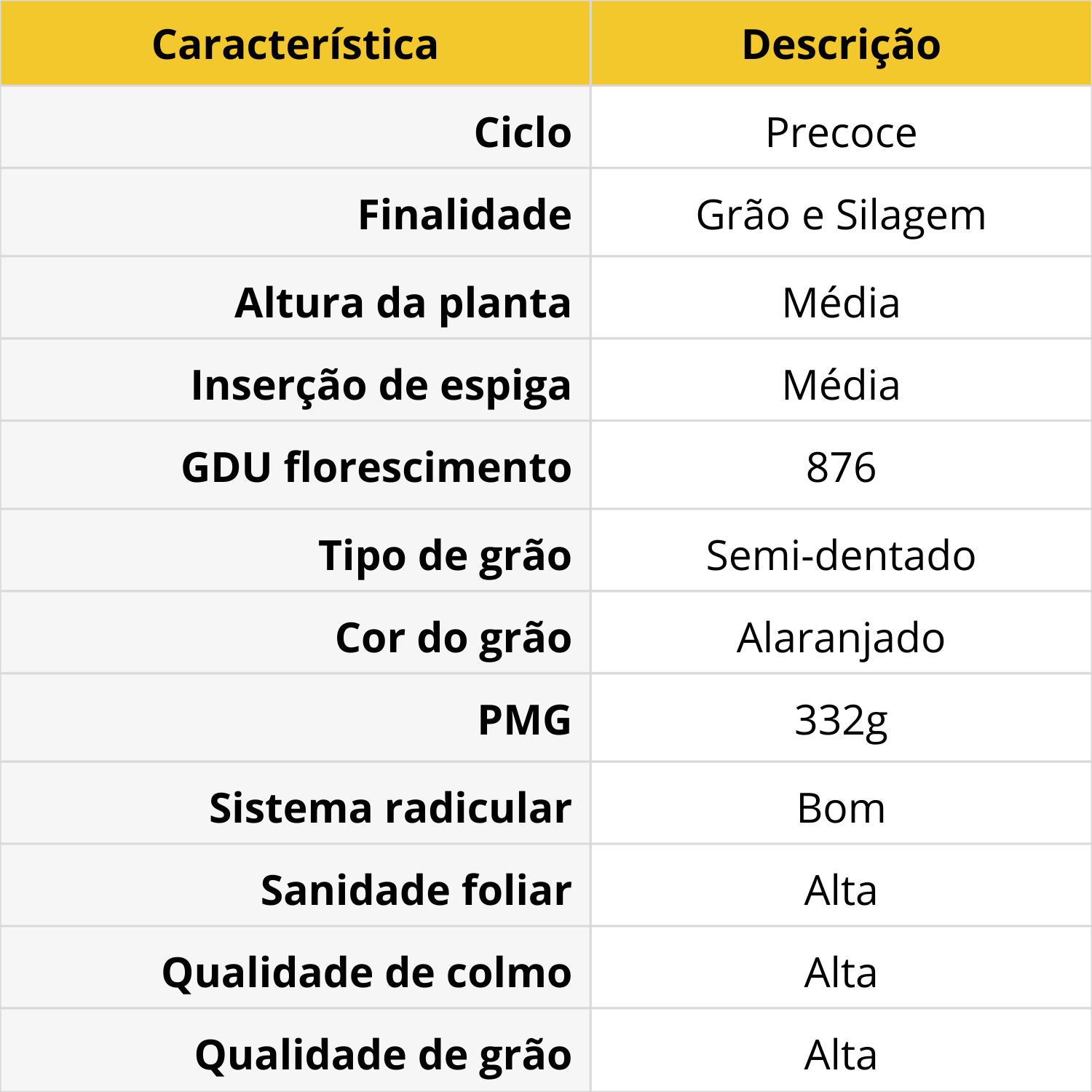Select the Ciclo row label

click(x=523, y=132)
